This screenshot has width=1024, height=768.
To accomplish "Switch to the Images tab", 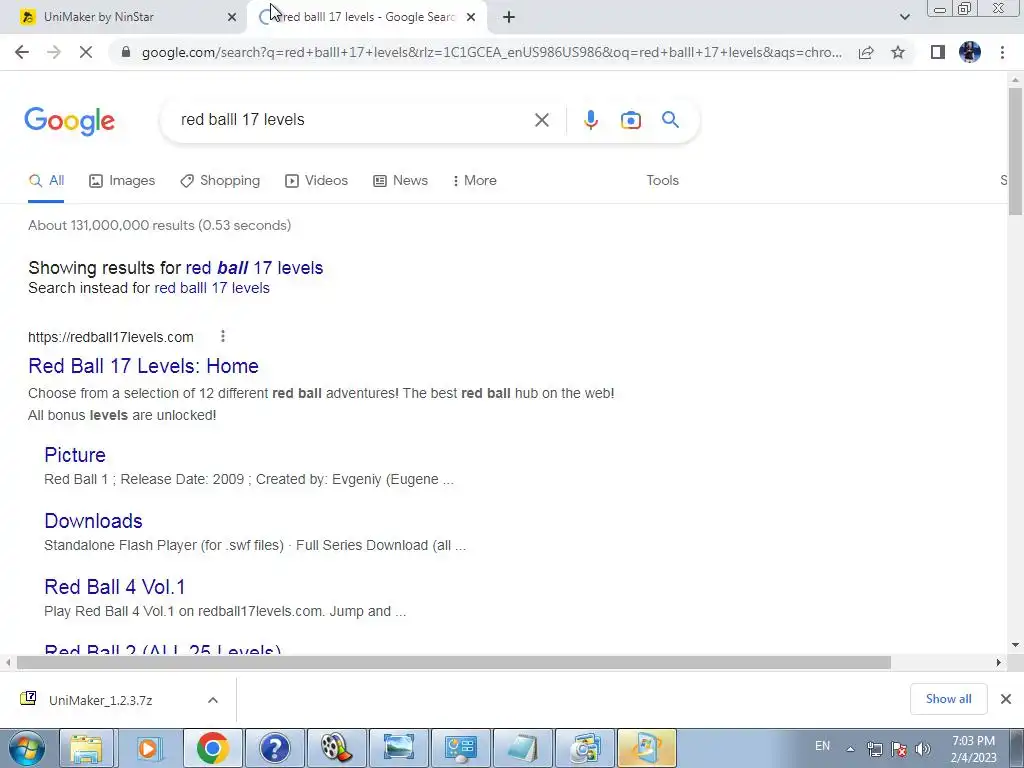I will pyautogui.click(x=122, y=181).
